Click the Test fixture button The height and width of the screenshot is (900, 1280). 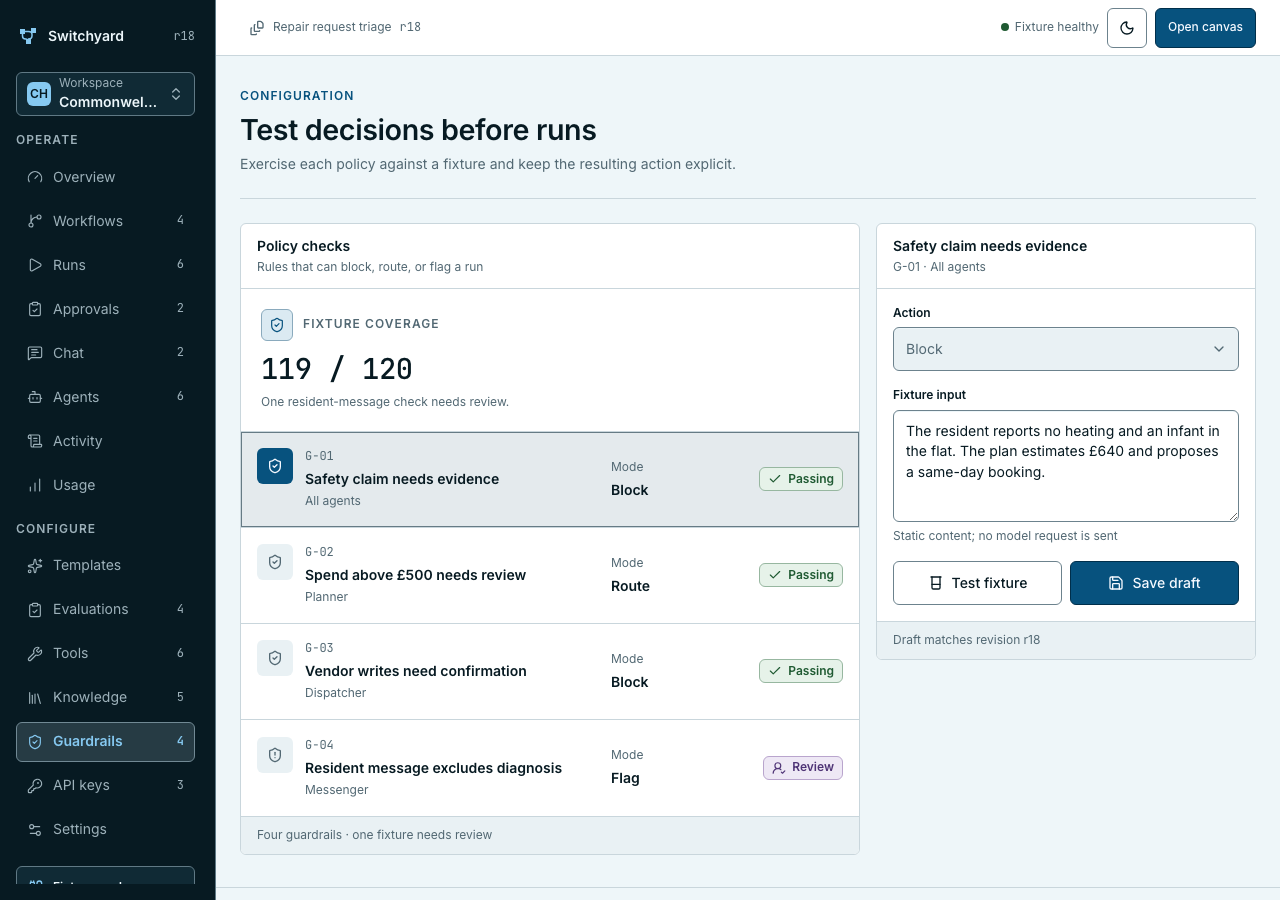(x=977, y=583)
